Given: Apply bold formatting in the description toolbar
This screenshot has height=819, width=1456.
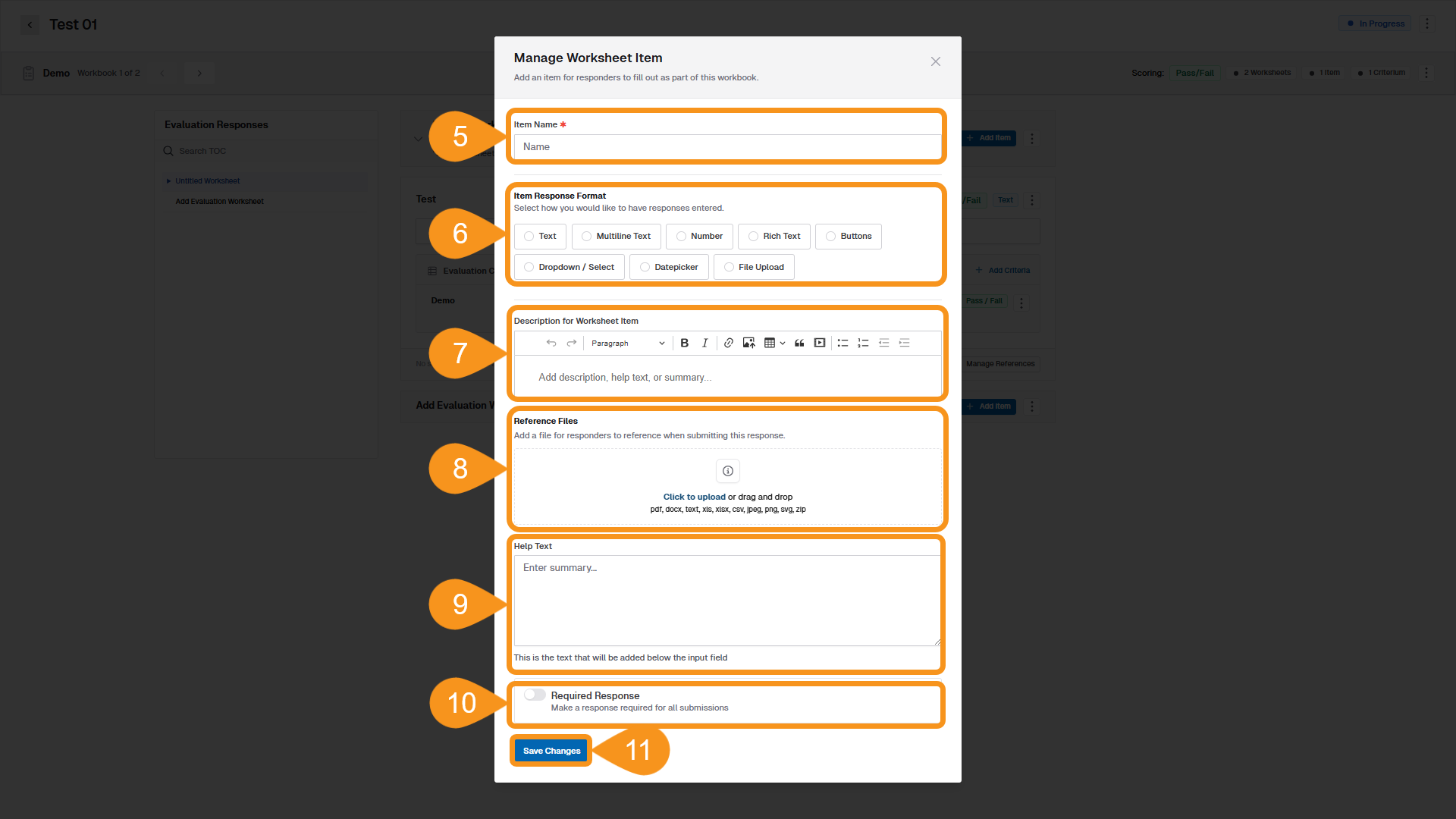Looking at the screenshot, I should pyautogui.click(x=684, y=343).
